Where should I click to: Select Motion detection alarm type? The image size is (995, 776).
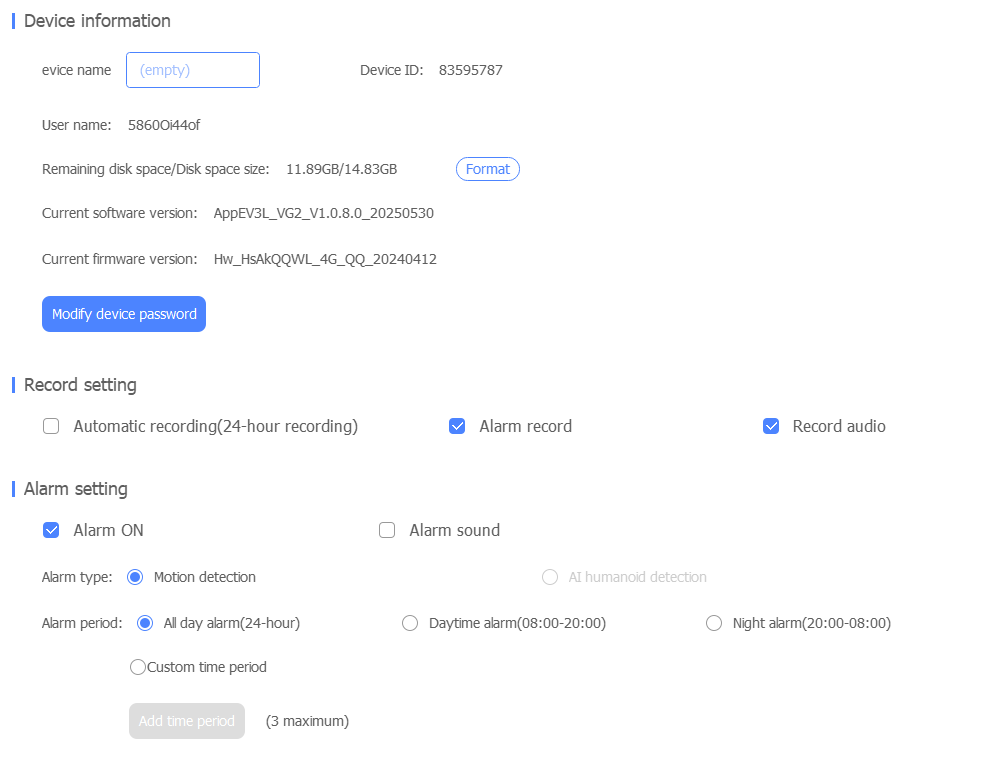135,577
